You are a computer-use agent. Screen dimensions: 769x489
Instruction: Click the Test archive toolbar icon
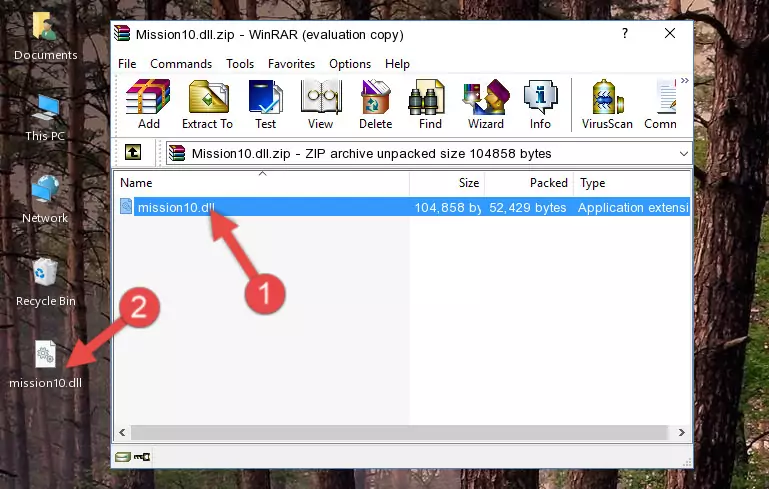tap(265, 104)
